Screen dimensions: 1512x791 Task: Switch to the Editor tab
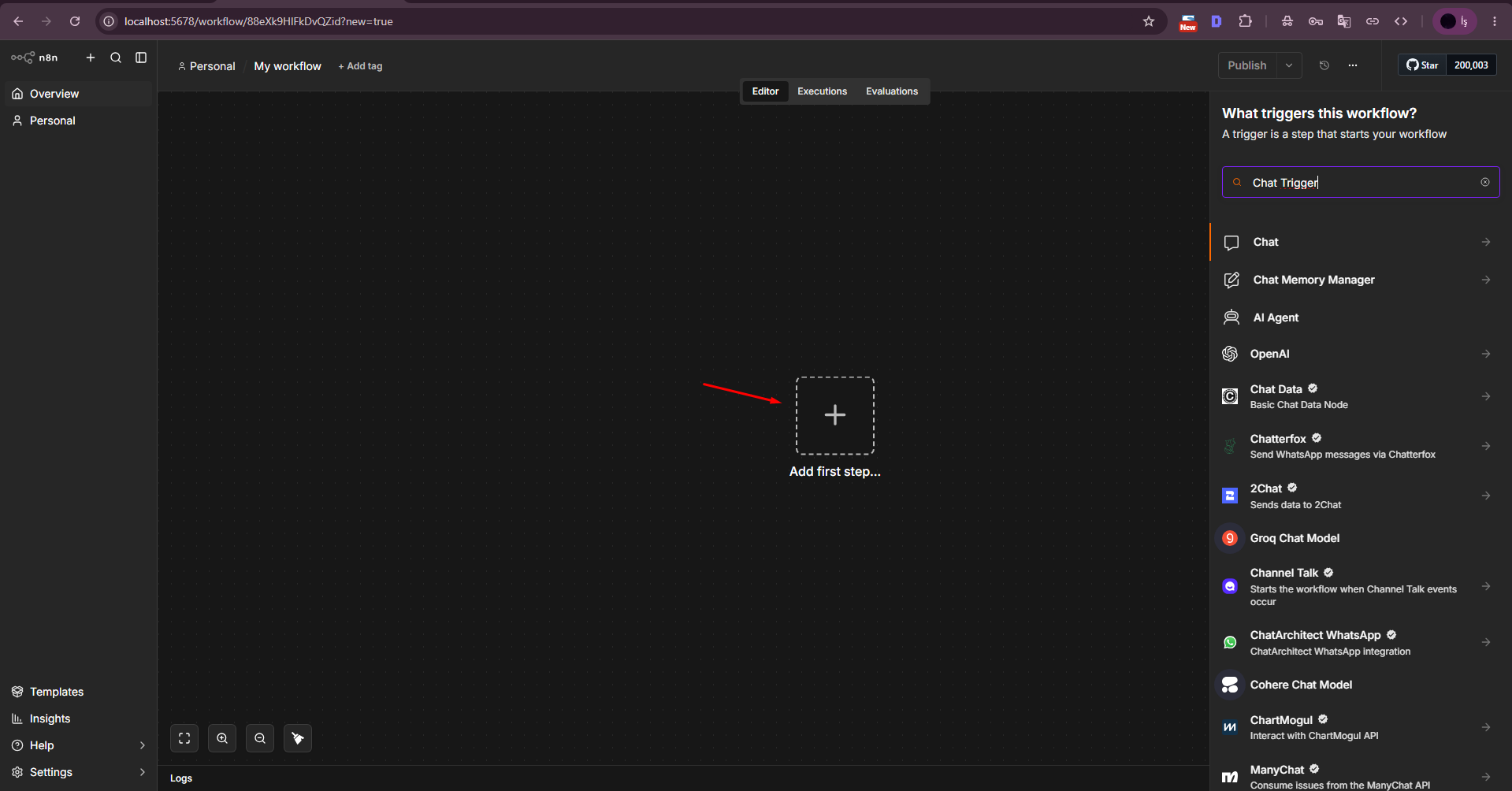765,91
